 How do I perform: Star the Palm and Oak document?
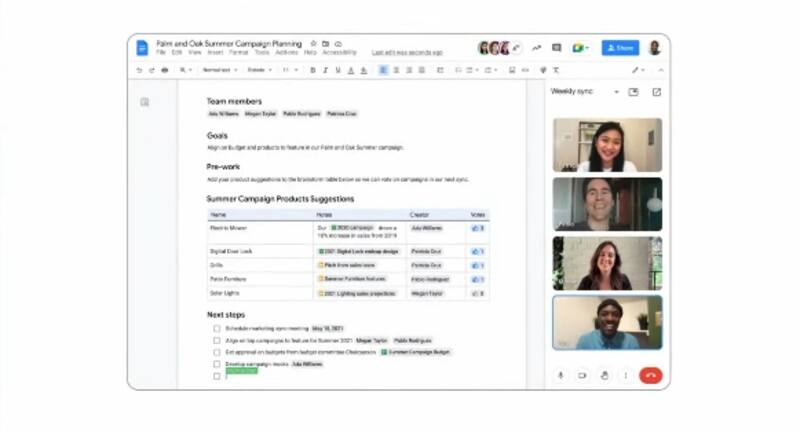click(x=313, y=44)
